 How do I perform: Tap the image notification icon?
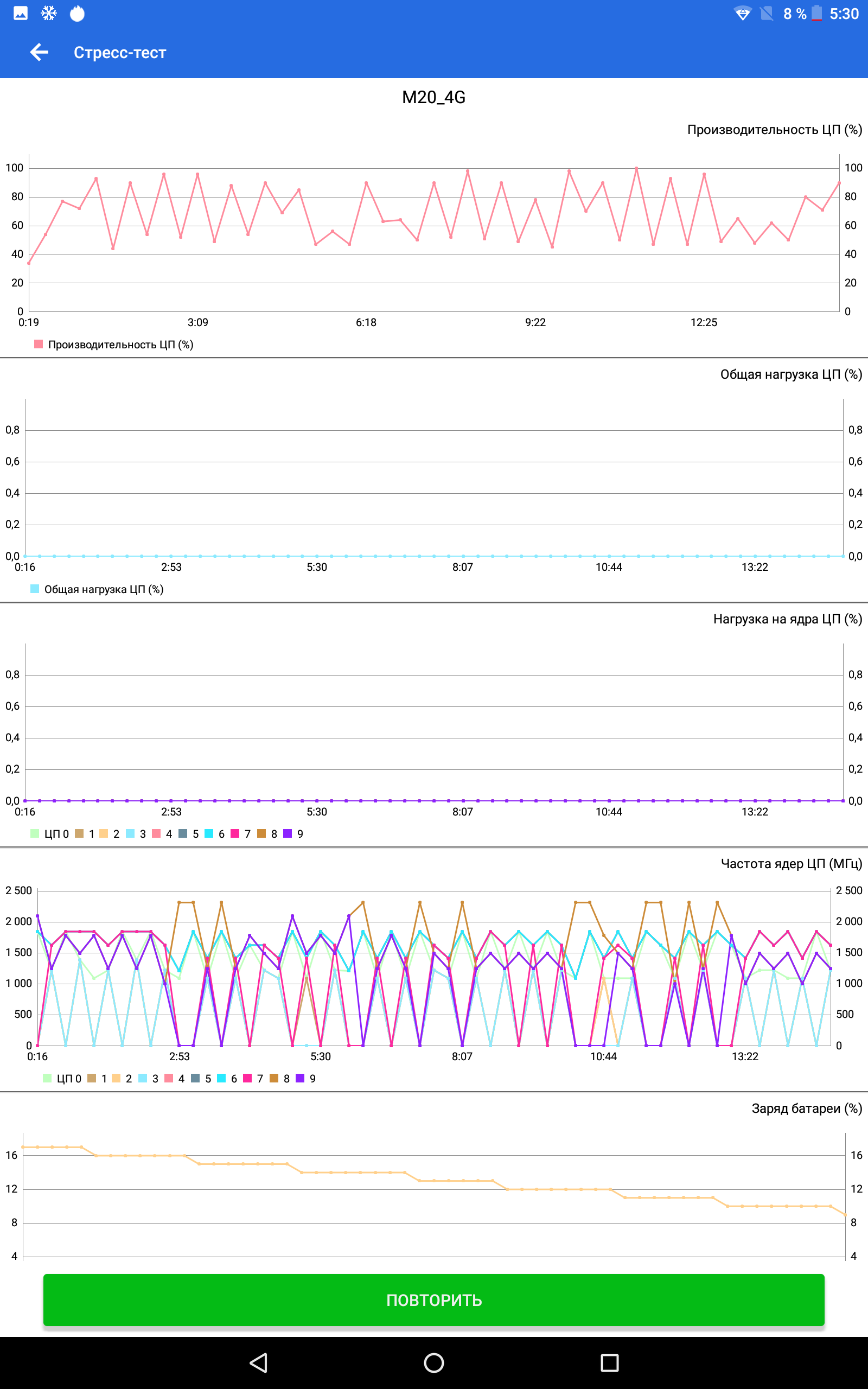click(21, 13)
